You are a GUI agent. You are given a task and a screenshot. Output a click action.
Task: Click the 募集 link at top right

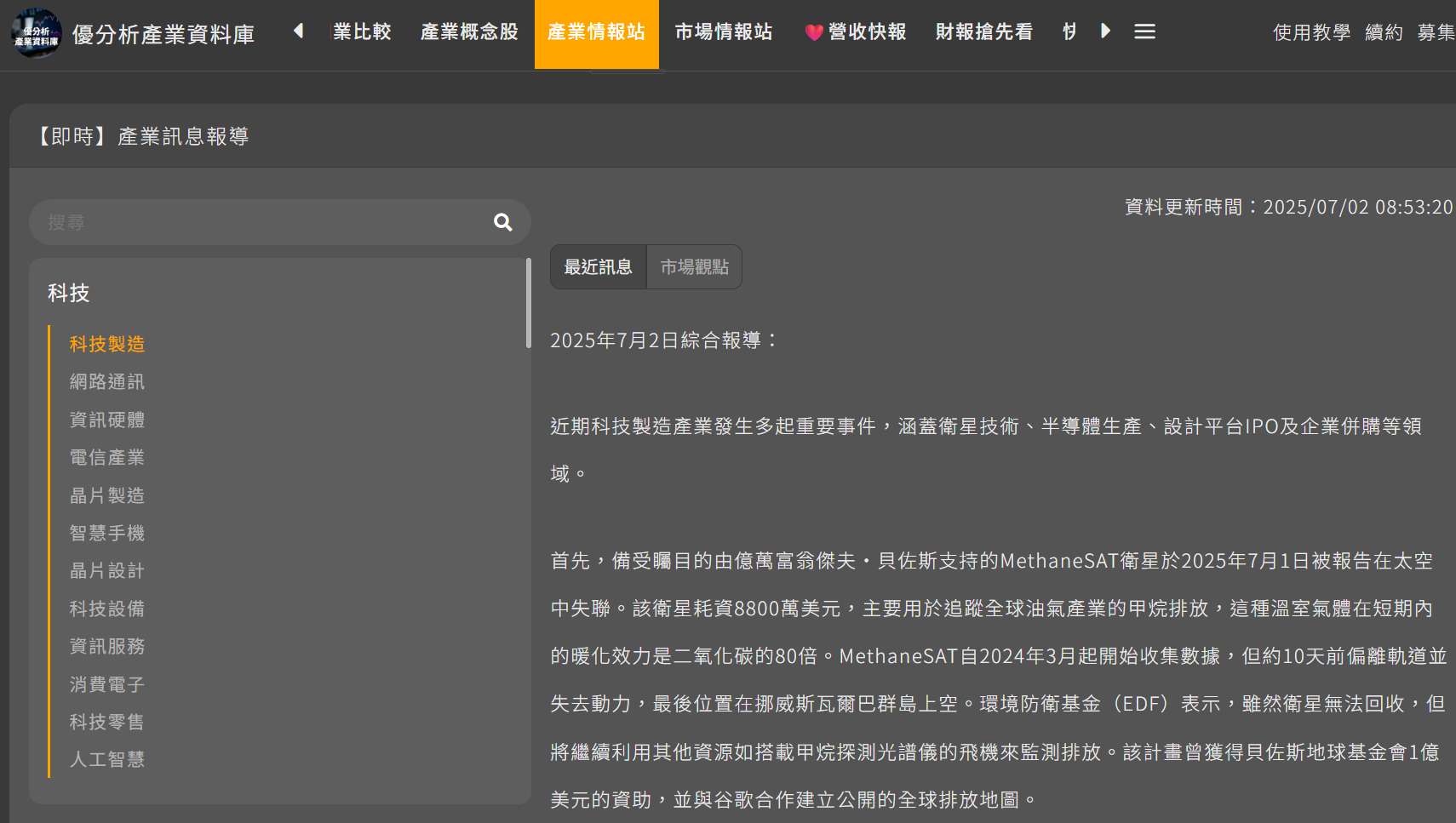point(1436,32)
